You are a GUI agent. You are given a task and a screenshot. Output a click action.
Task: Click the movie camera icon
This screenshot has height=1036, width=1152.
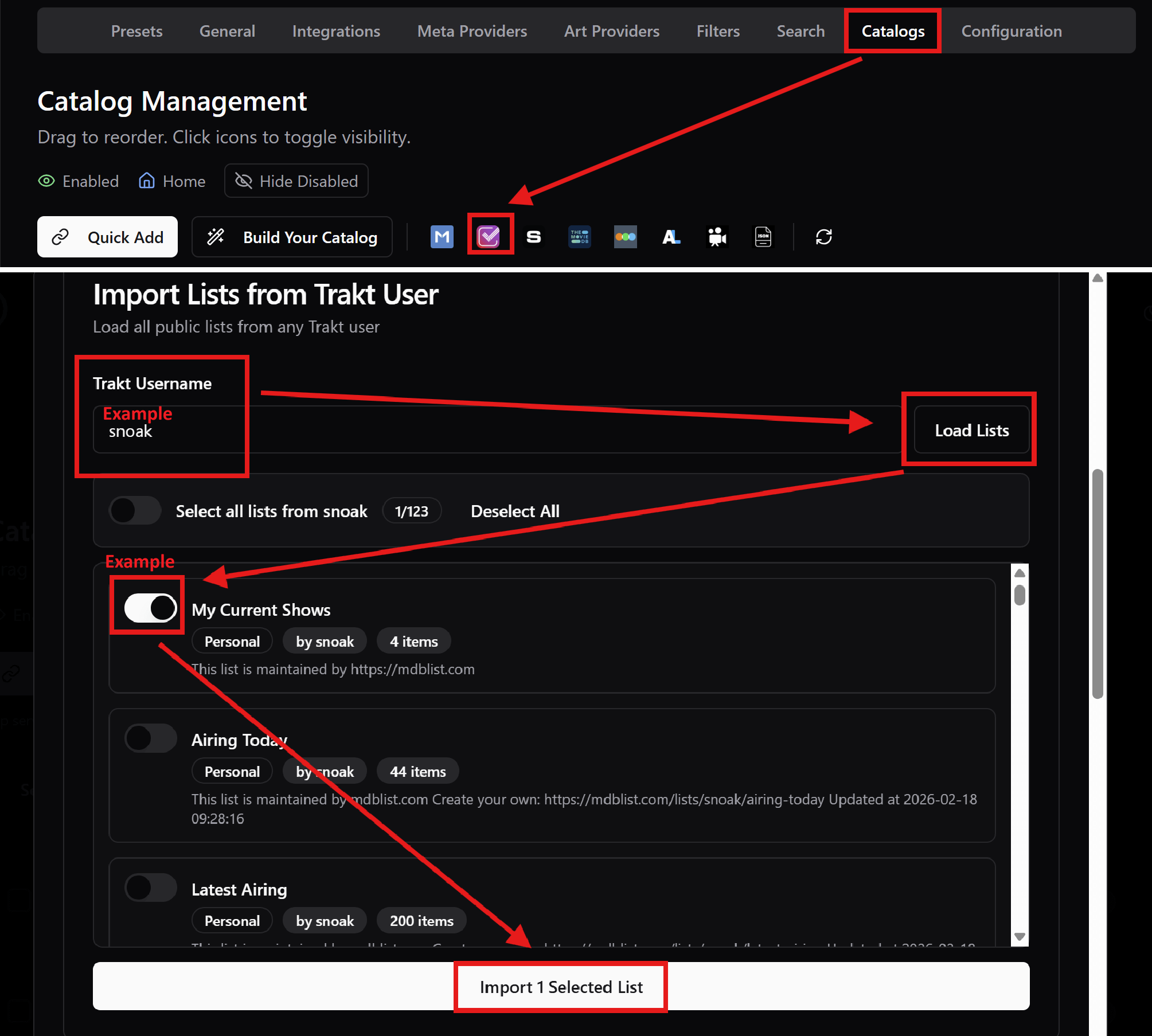pos(717,237)
